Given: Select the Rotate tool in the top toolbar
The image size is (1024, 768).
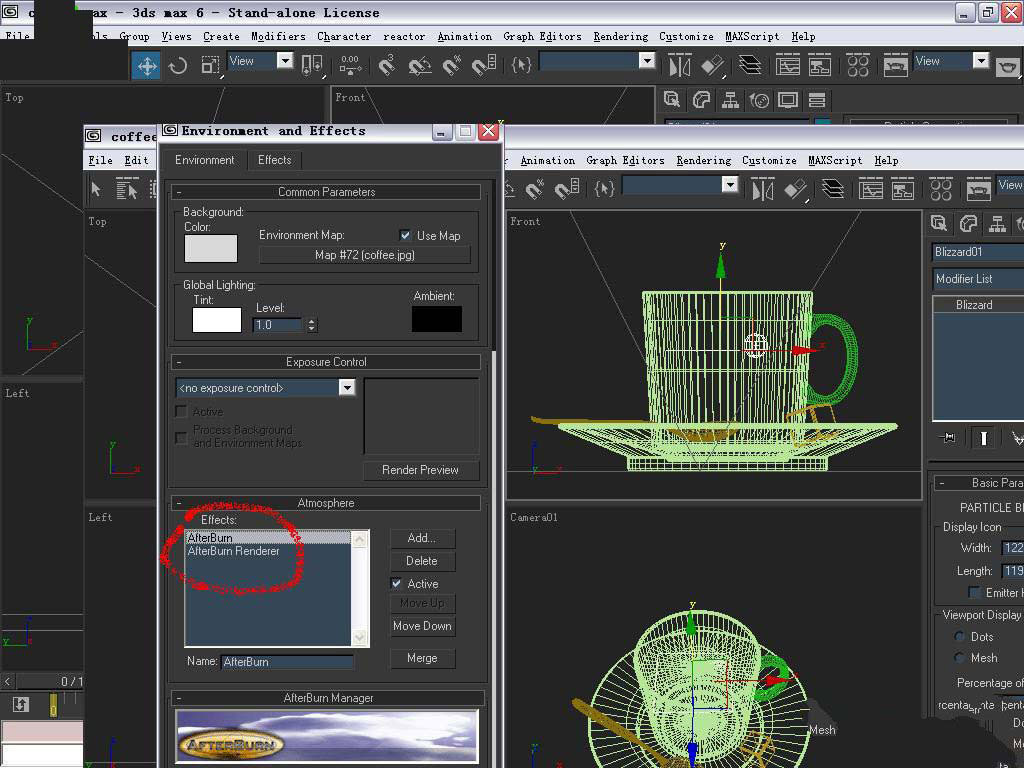Looking at the screenshot, I should coord(178,66).
